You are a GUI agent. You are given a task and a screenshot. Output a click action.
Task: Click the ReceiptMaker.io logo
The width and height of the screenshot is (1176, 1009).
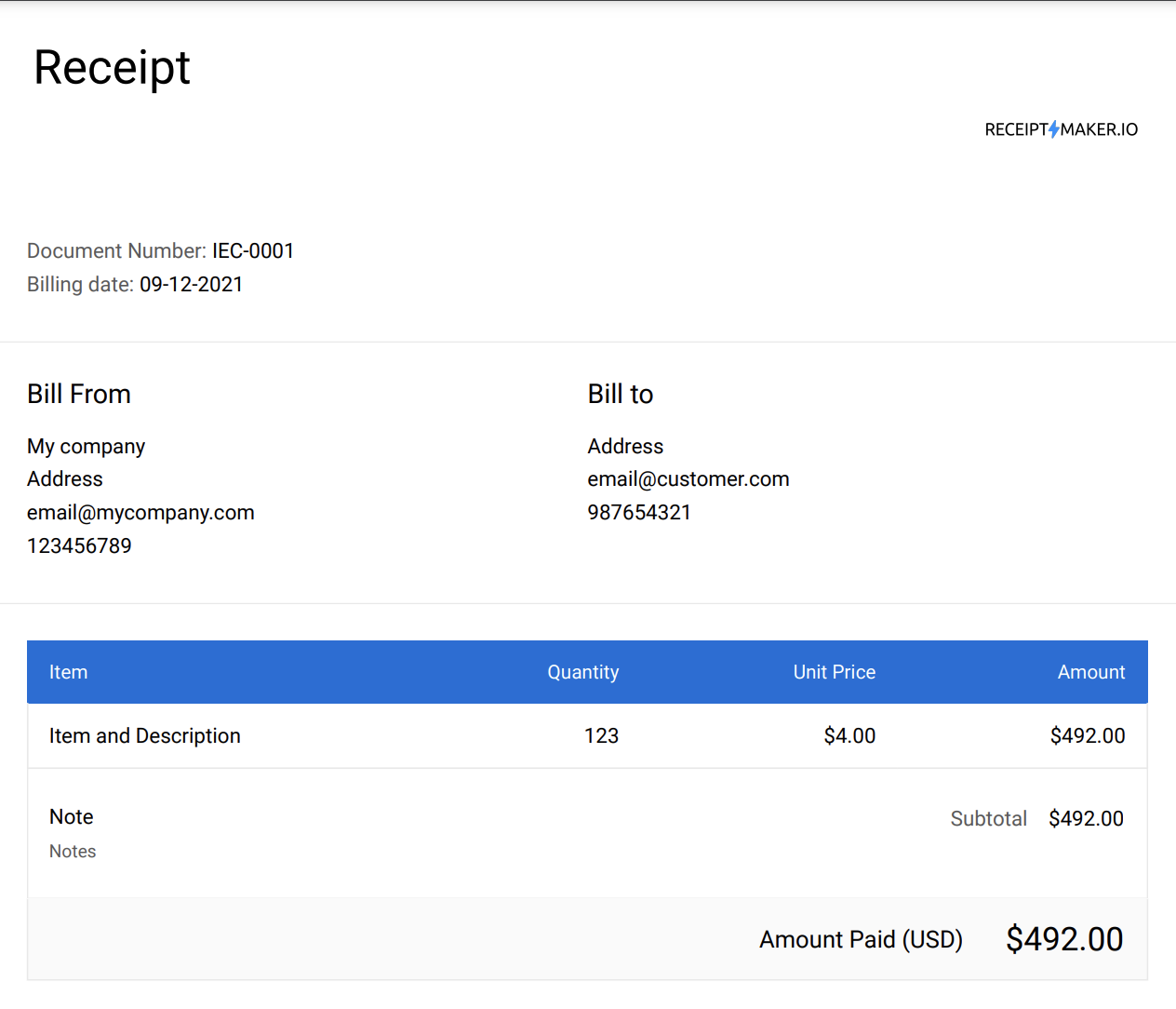pos(1062,129)
